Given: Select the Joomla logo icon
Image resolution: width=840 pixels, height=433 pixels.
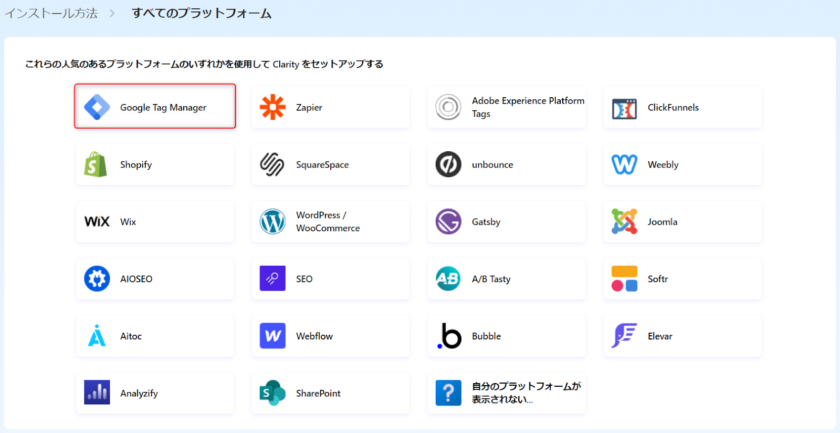Looking at the screenshot, I should (624, 222).
